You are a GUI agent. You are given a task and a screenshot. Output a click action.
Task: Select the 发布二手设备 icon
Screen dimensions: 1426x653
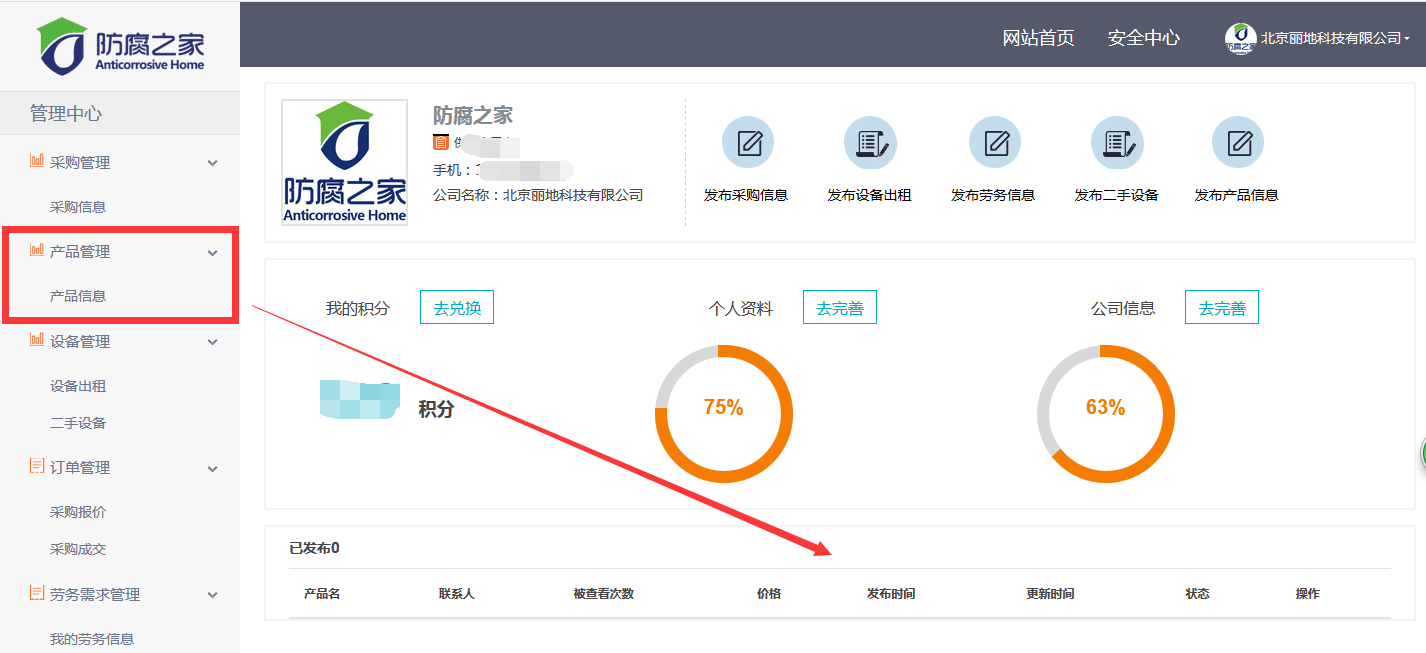1116,143
